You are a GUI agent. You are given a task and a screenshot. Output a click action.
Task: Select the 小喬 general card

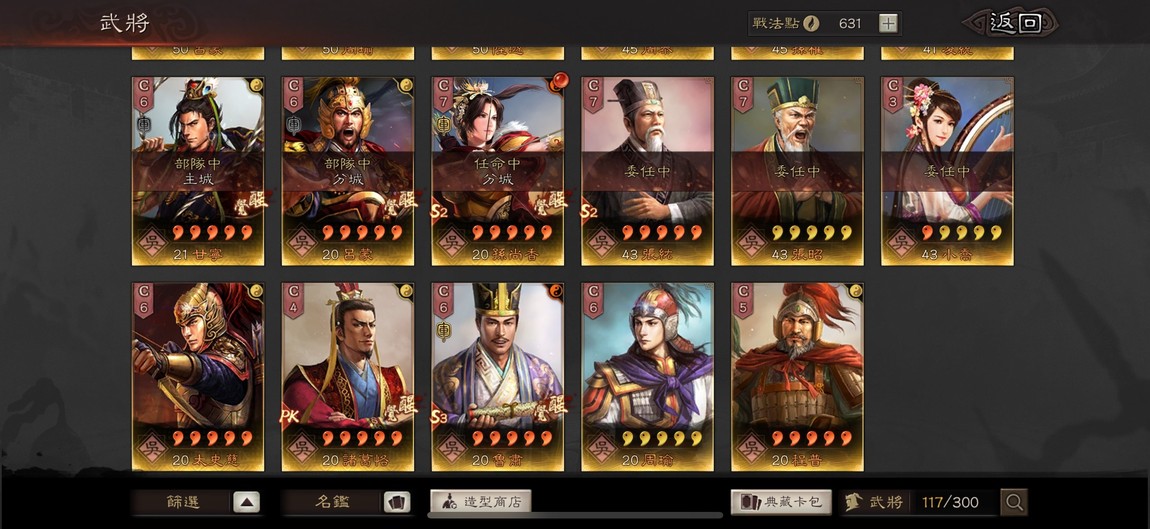pyautogui.click(x=947, y=171)
